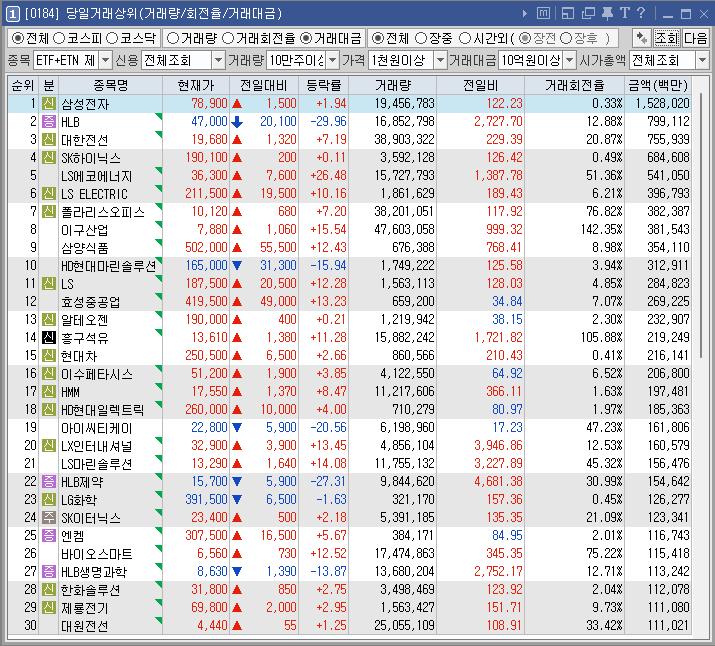The width and height of the screenshot is (715, 646).
Task: Click the 신 badge in the 제룡전기 row
Action: tap(49, 607)
